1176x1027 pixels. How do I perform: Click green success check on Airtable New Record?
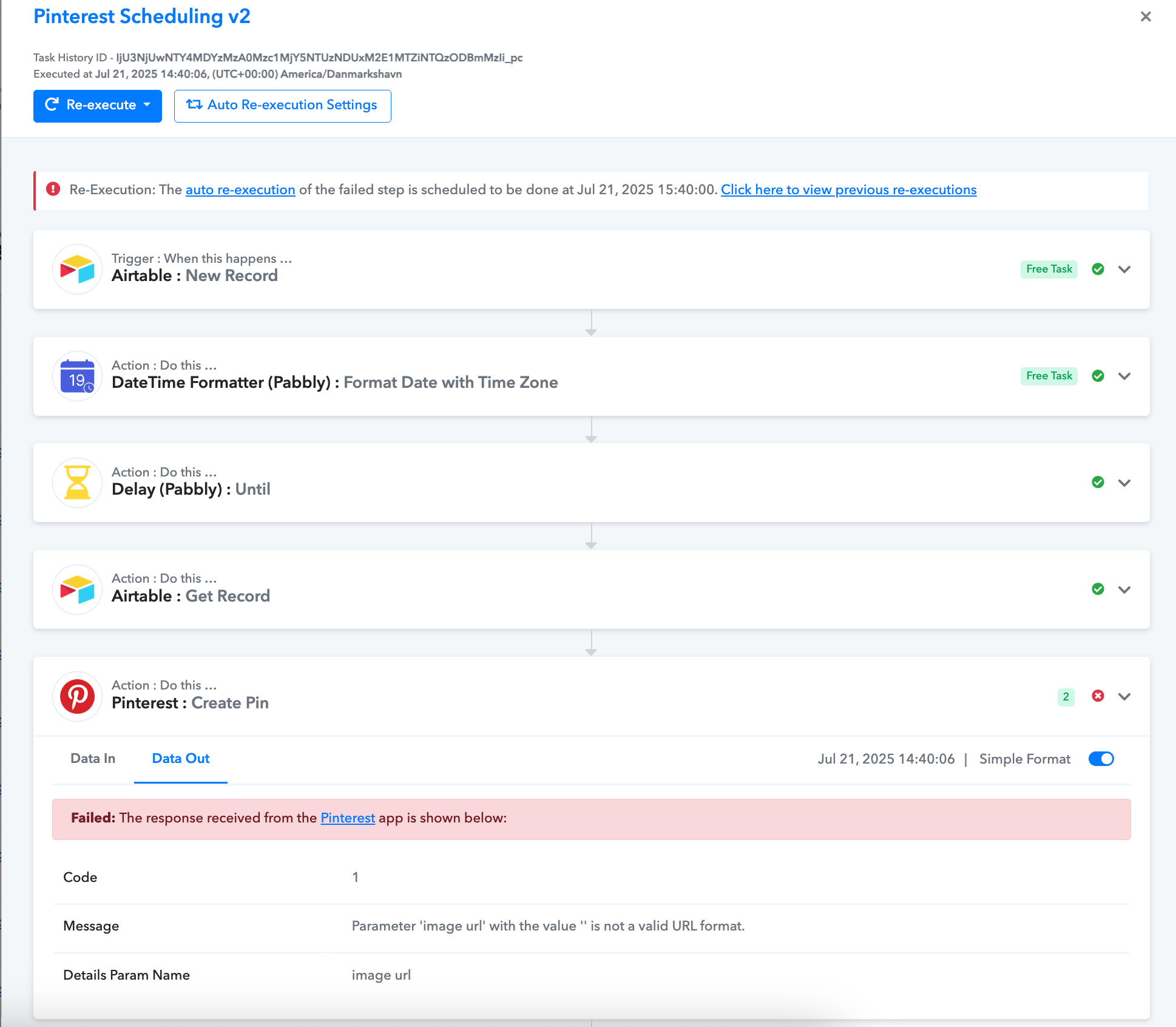1098,269
